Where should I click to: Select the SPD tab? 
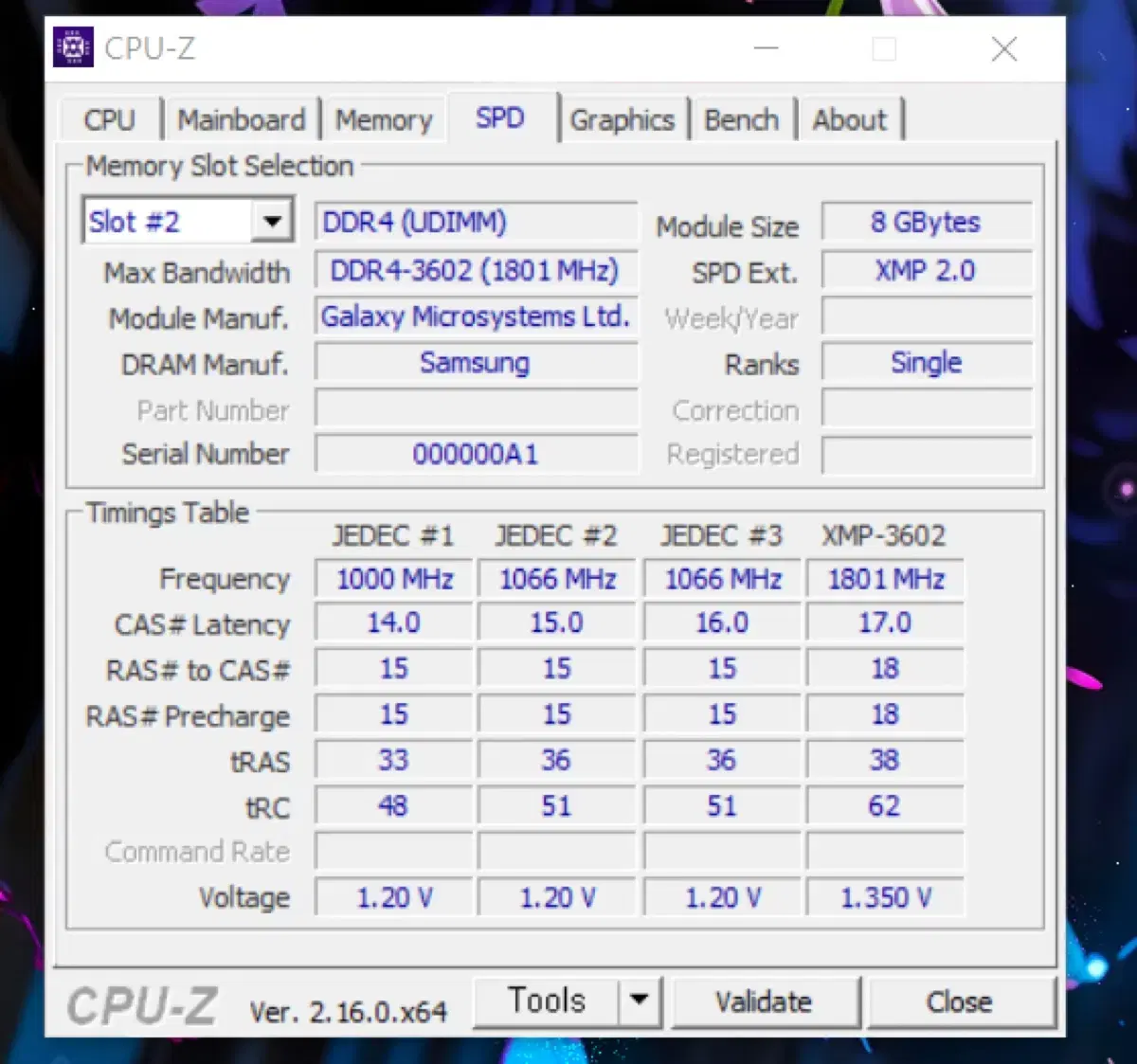click(500, 117)
